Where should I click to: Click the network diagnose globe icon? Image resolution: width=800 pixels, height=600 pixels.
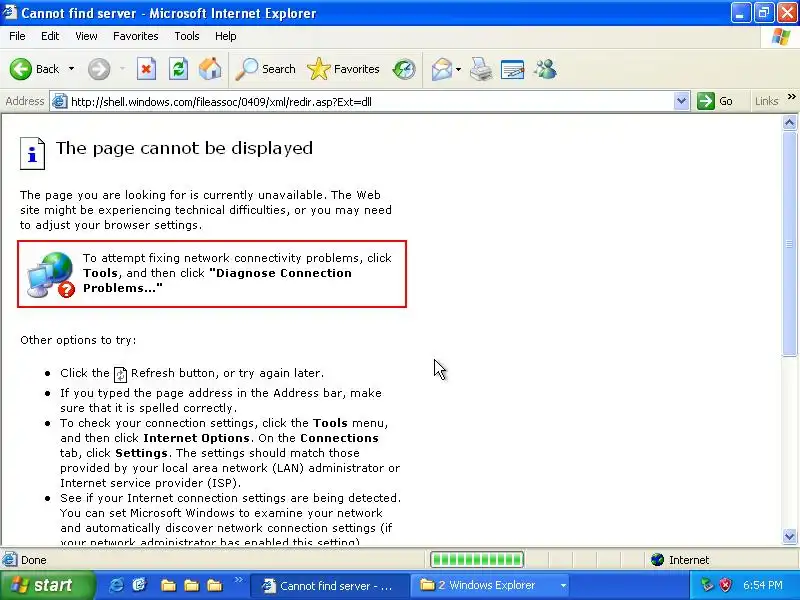pos(51,274)
